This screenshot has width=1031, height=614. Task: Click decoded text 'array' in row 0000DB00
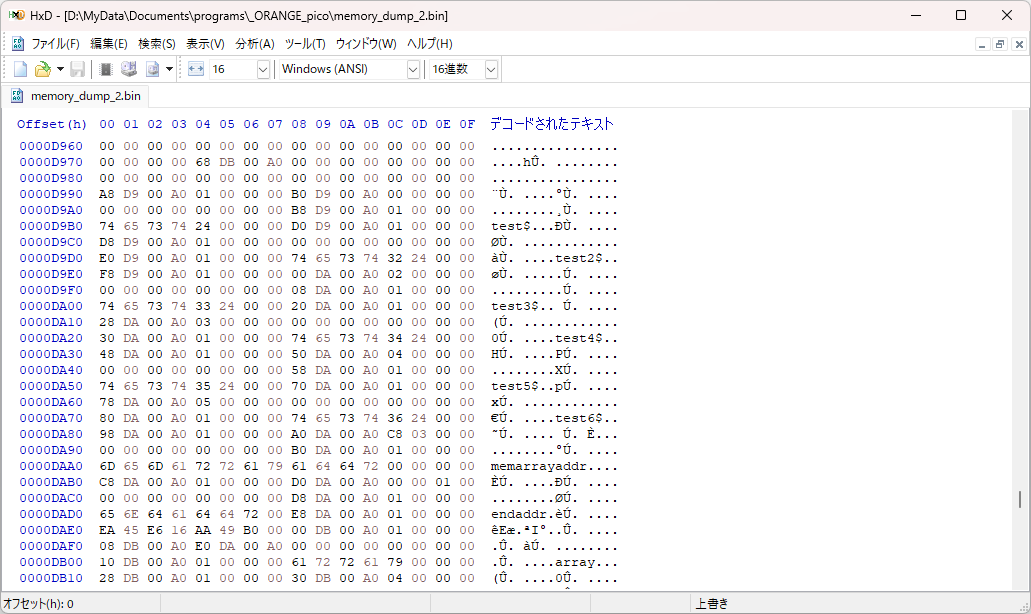pyautogui.click(x=575, y=563)
